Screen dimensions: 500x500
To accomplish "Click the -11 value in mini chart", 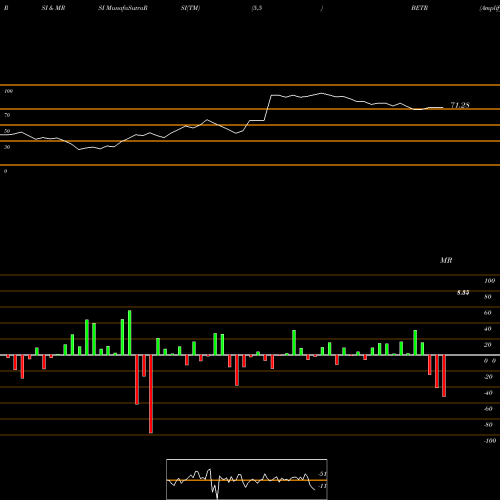I will 322,486.
